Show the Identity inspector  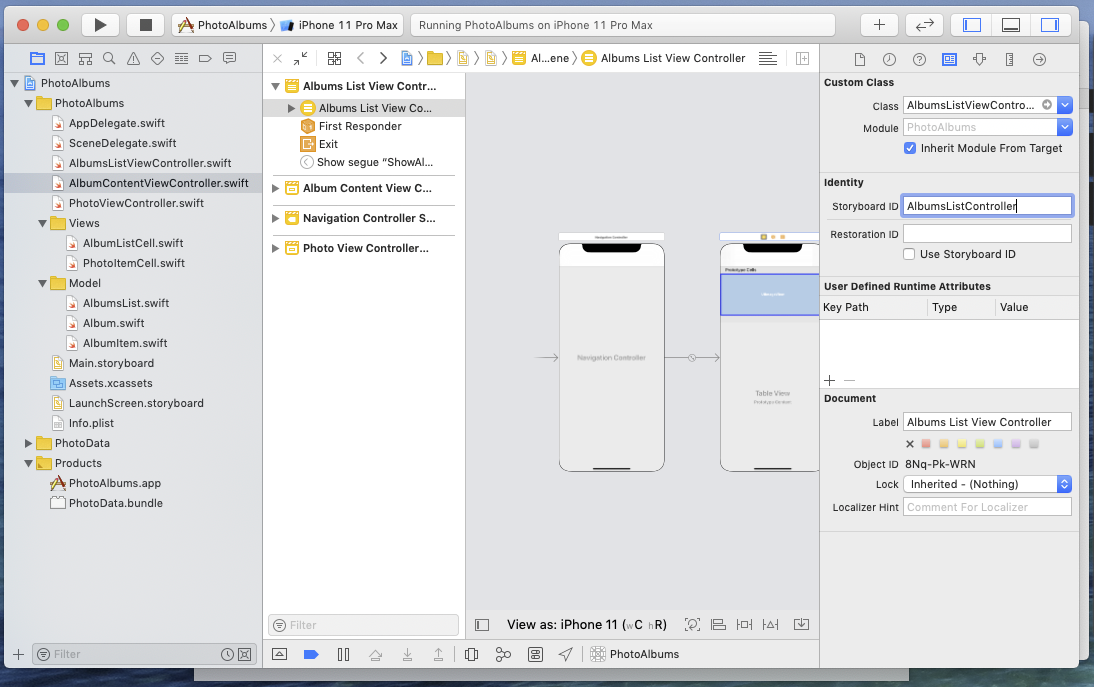[x=950, y=59]
